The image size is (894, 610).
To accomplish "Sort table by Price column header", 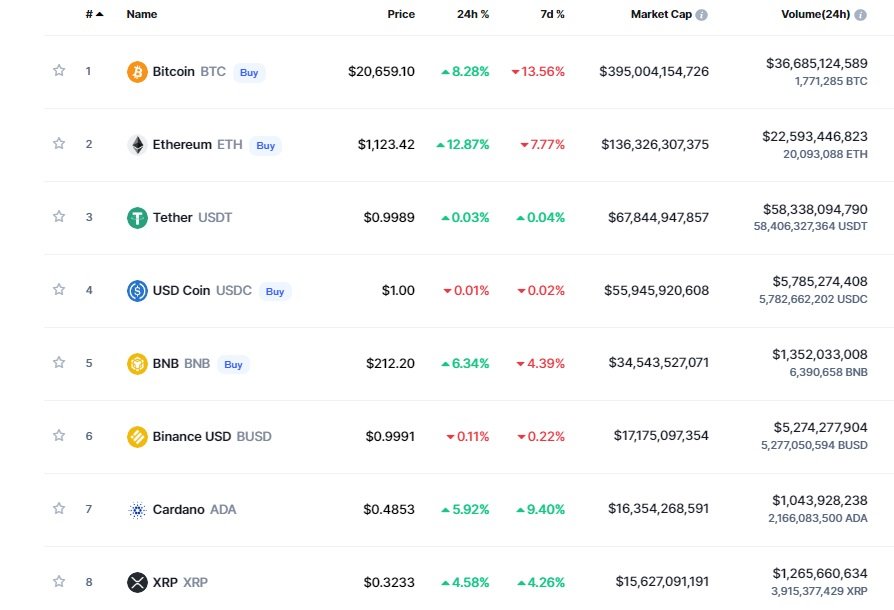I will tap(401, 14).
